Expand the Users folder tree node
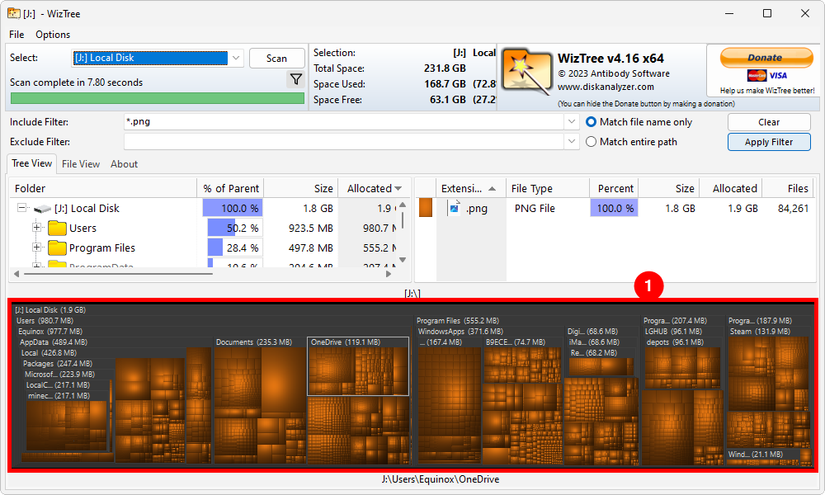This screenshot has height=495, width=825. pos(37,228)
